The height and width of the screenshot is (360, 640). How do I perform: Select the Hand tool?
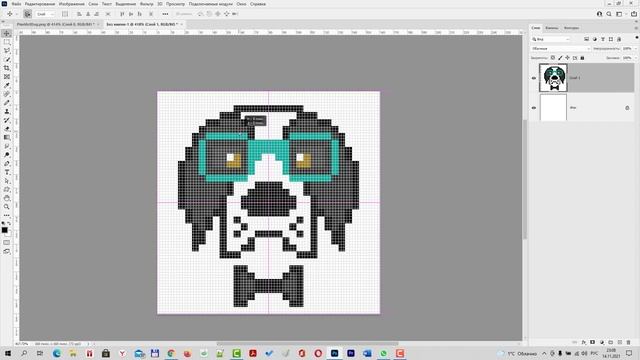point(7,198)
